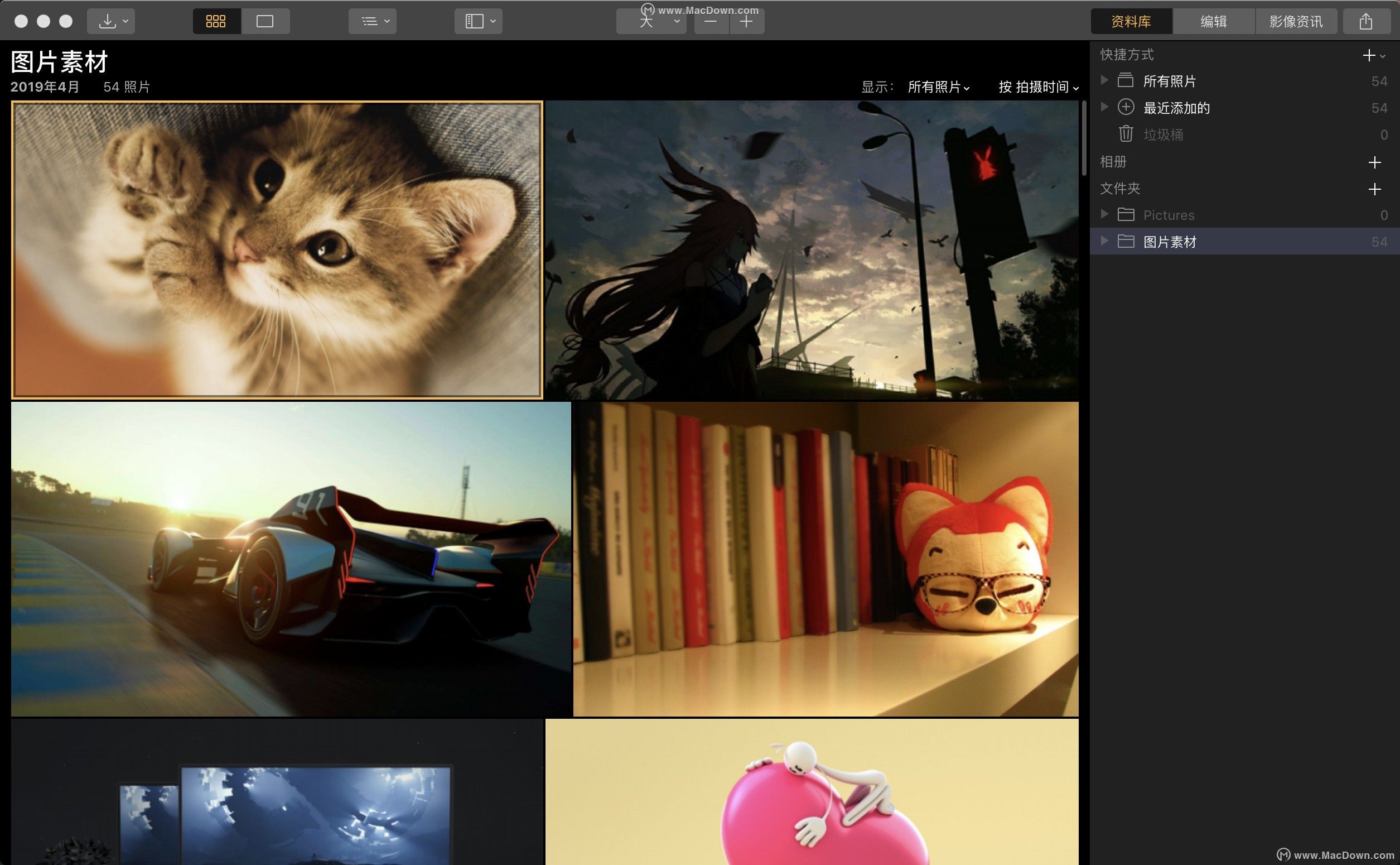The height and width of the screenshot is (865, 1400).
Task: Select the plush fox bookshelf thumbnail
Action: [826, 559]
